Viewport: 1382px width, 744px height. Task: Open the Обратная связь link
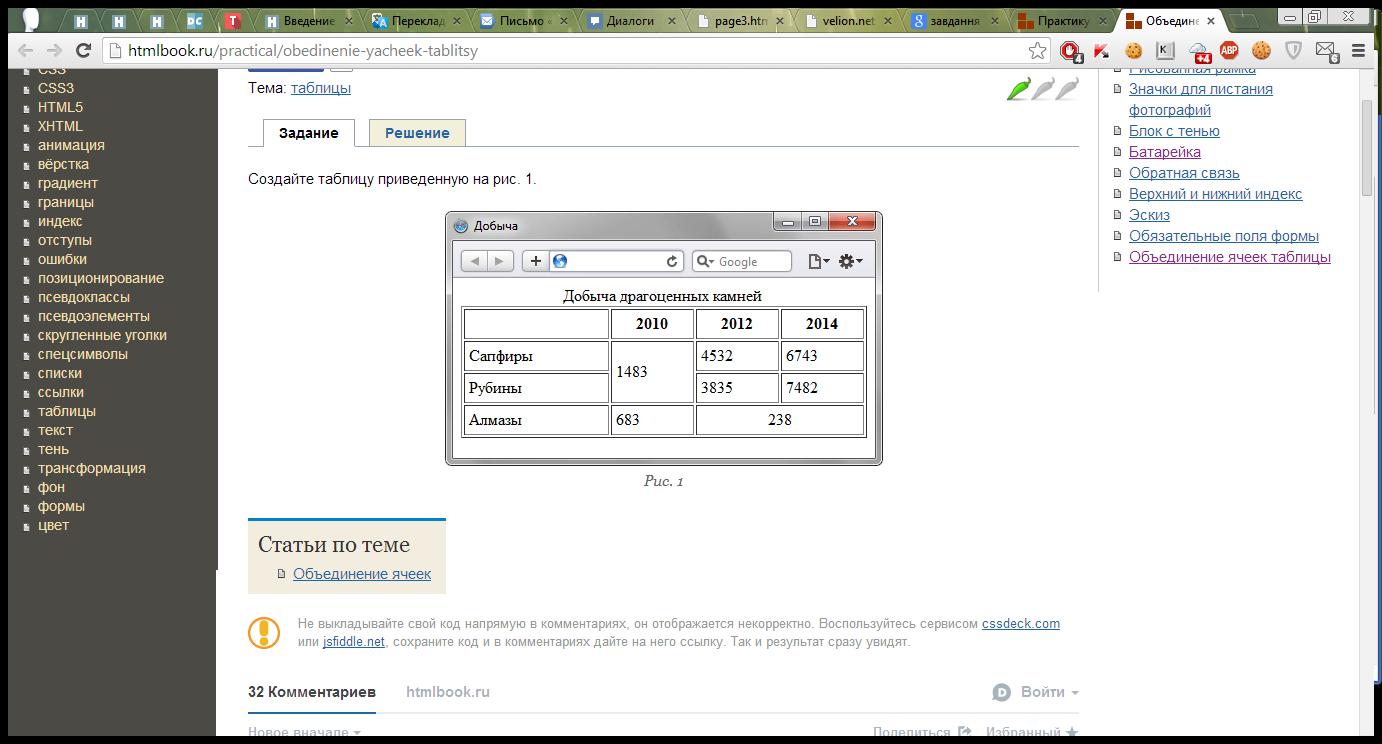(1184, 173)
